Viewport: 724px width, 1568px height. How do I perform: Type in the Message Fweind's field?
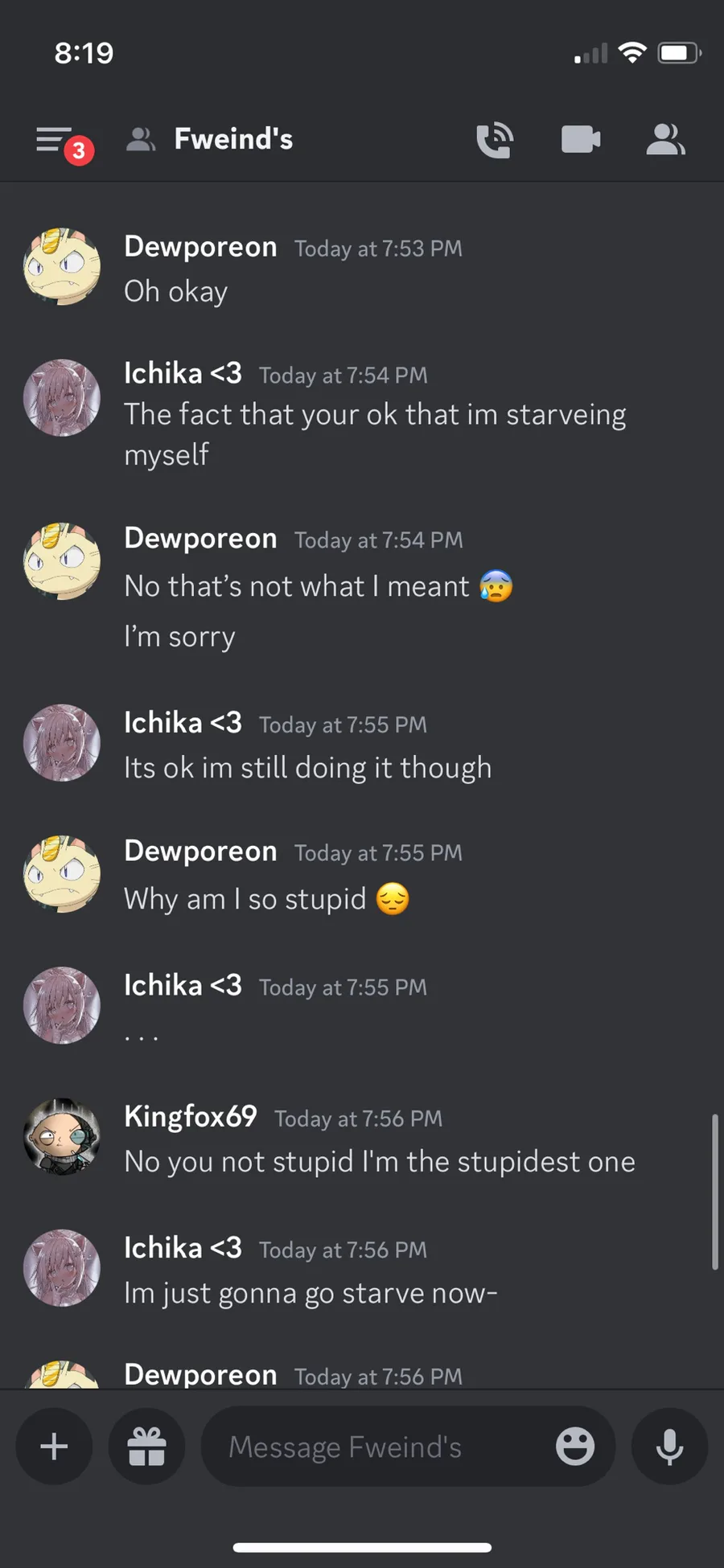[x=378, y=1447]
